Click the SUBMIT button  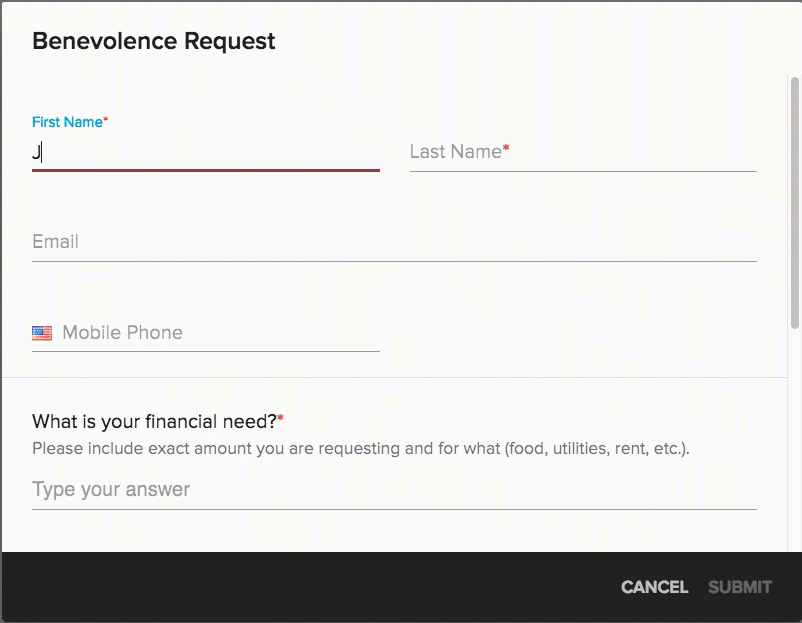pyautogui.click(x=740, y=587)
